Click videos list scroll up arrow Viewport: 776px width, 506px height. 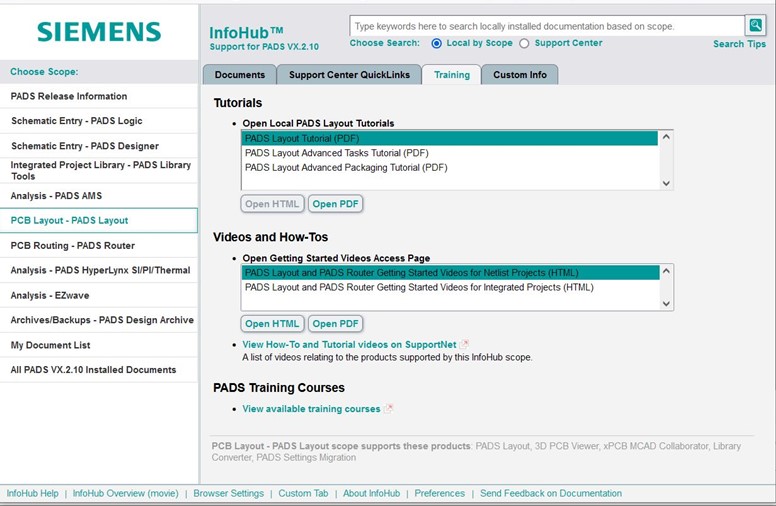[x=666, y=271]
